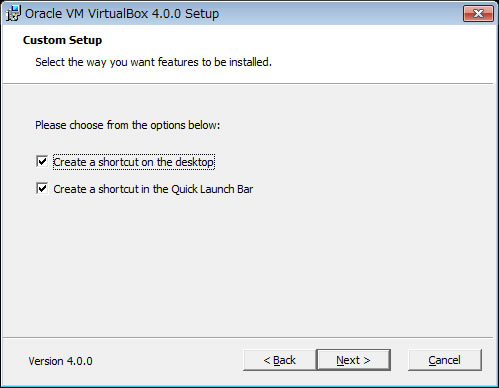Click the VirtualBox installer icon in title bar

[13, 13]
